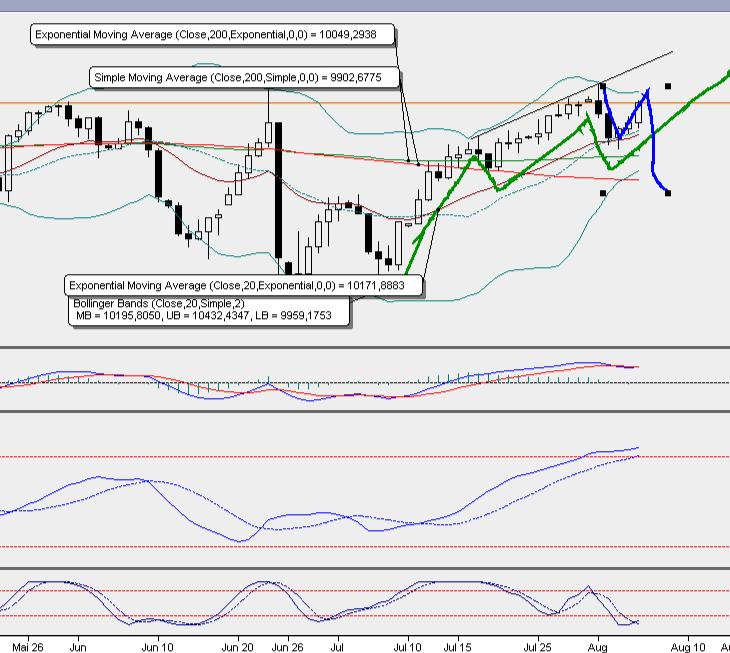This screenshot has height=653, width=730.
Task: Grab the upper-right handle of blue drawing
Action: pyautogui.click(x=668, y=86)
